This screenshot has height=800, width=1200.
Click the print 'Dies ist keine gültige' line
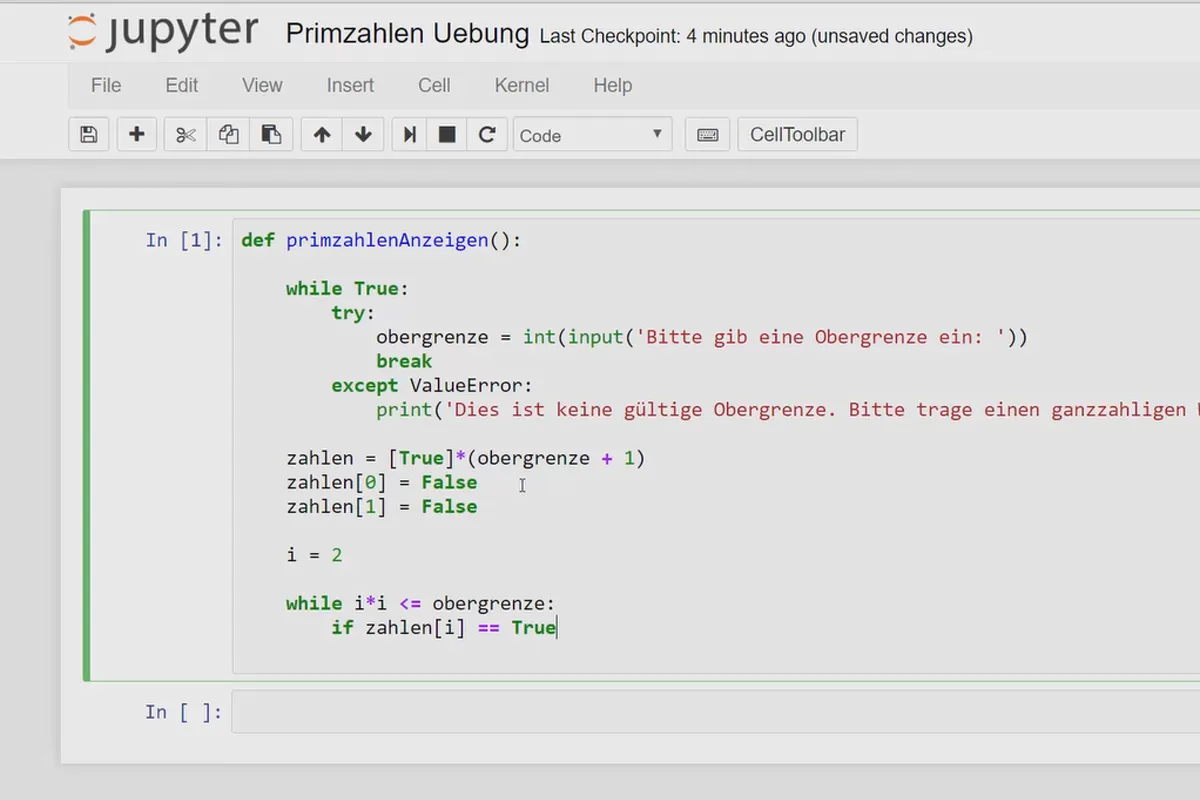tap(788, 410)
